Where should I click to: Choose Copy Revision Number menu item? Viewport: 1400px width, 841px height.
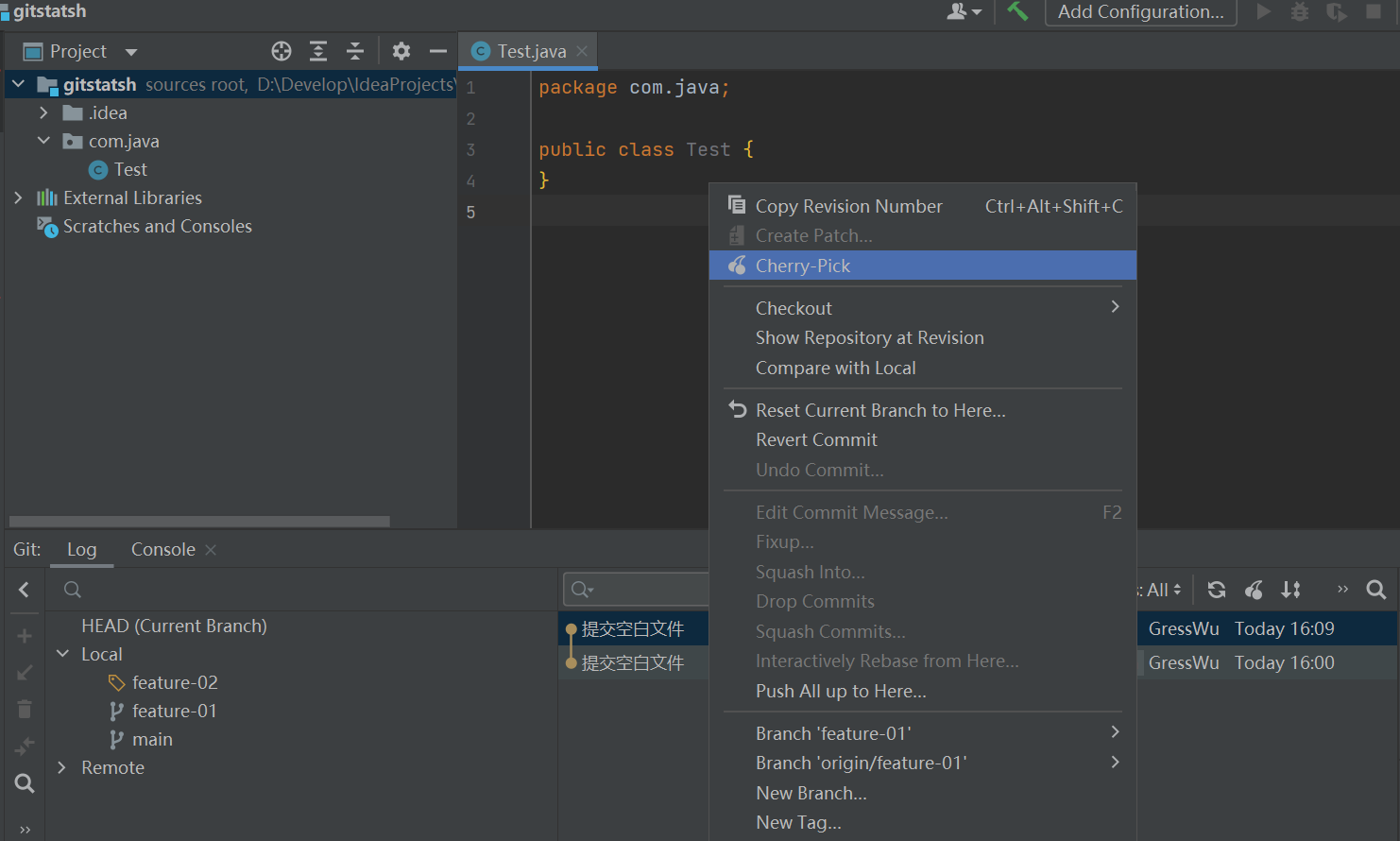(922, 206)
